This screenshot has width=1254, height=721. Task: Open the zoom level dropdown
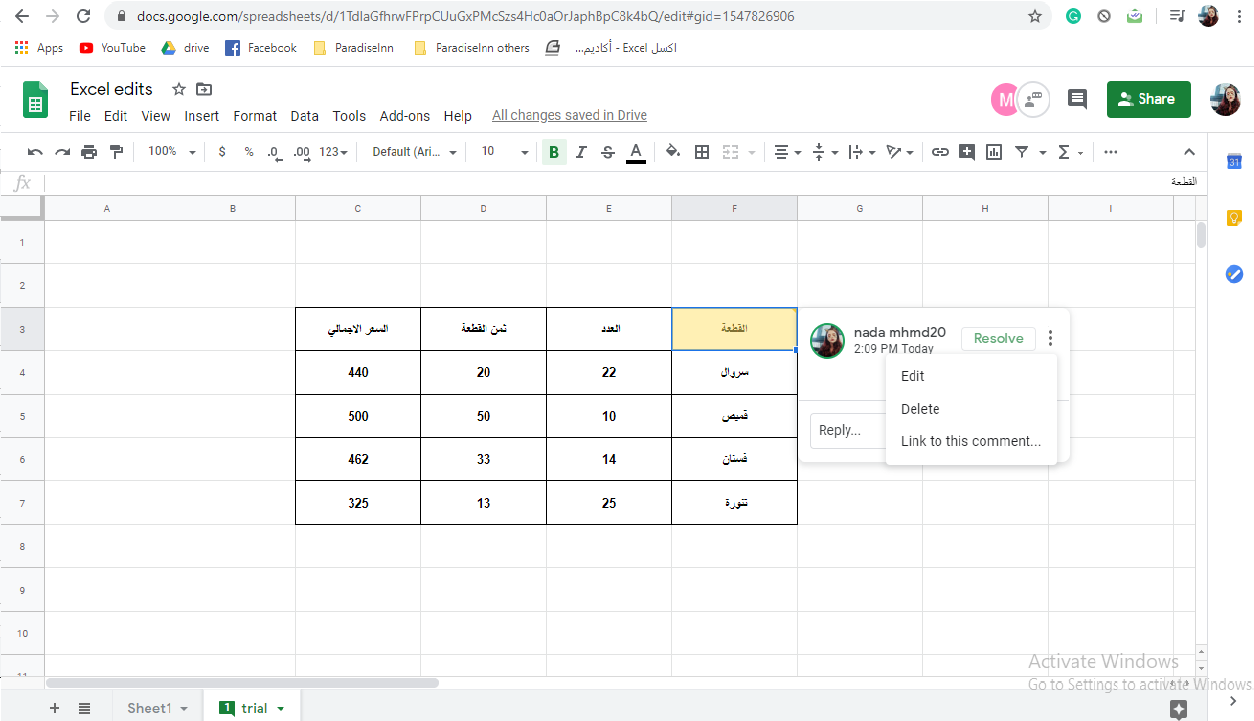point(168,151)
